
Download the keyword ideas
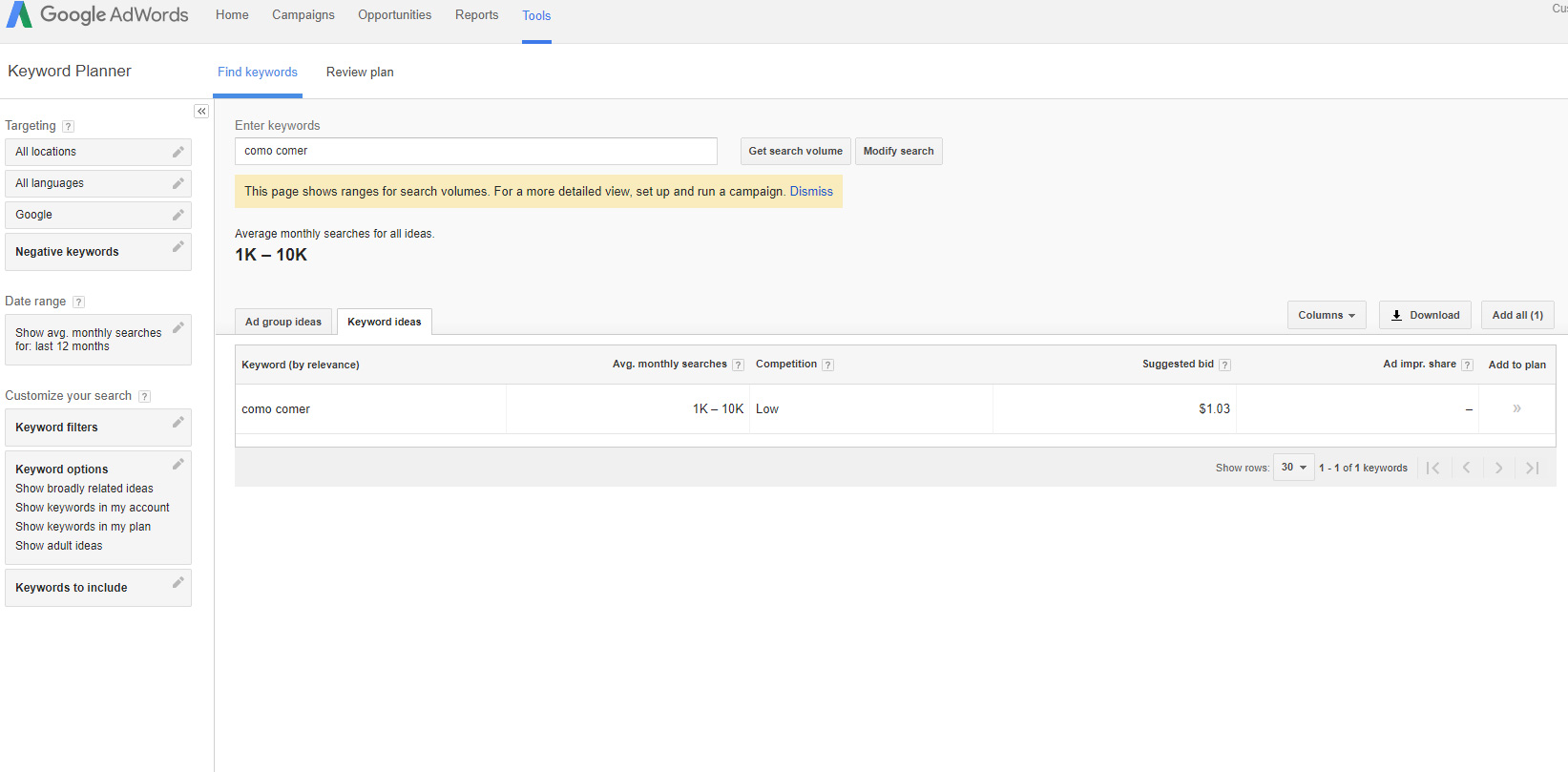(1425, 315)
